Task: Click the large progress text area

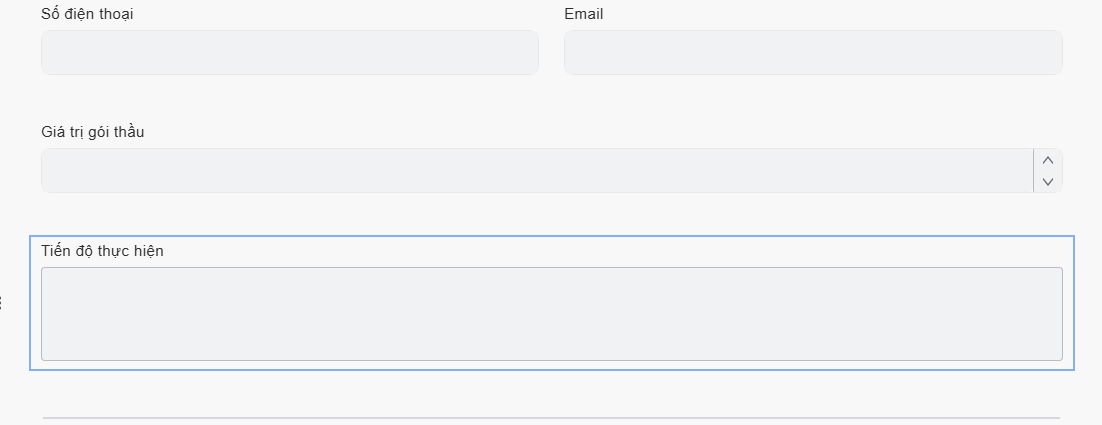Action: [551, 313]
